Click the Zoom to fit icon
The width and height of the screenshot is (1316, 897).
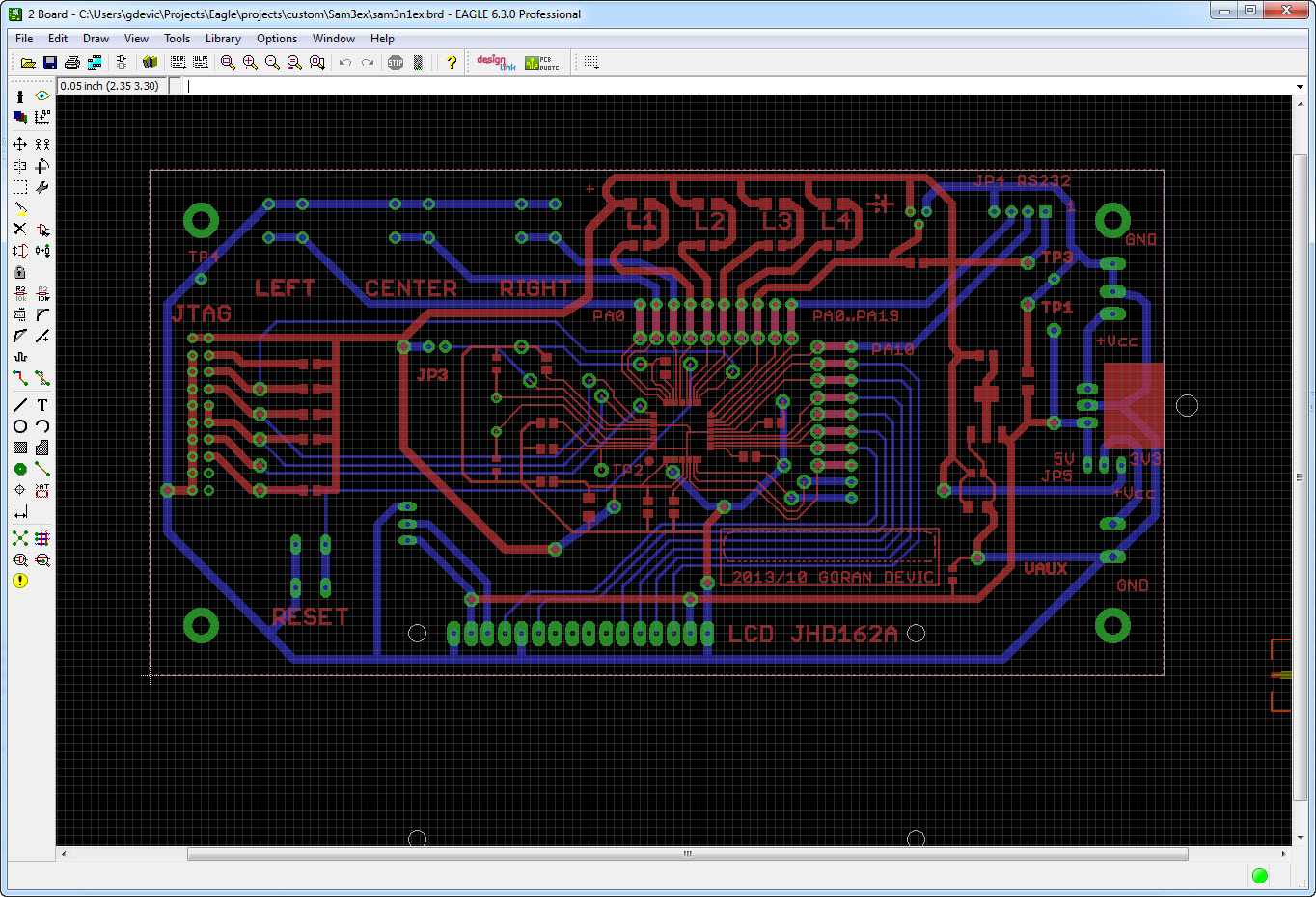tap(228, 63)
